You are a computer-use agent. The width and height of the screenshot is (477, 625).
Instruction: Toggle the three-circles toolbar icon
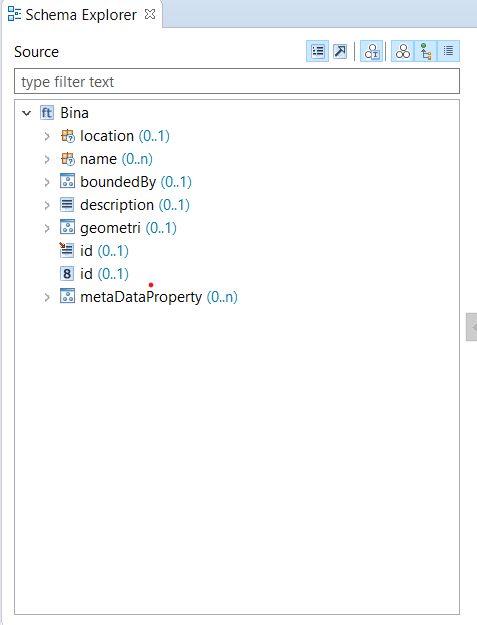click(x=402, y=51)
